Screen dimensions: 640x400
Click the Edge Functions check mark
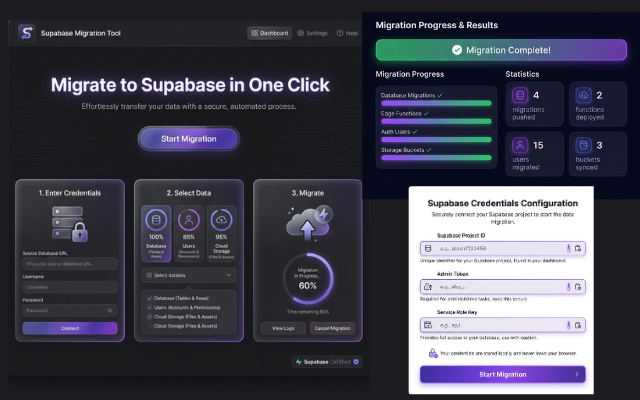click(426, 113)
